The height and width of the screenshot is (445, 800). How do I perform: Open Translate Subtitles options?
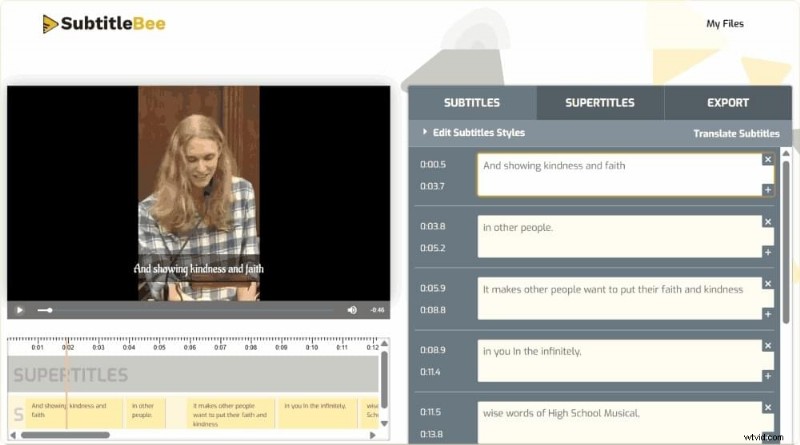pos(736,133)
